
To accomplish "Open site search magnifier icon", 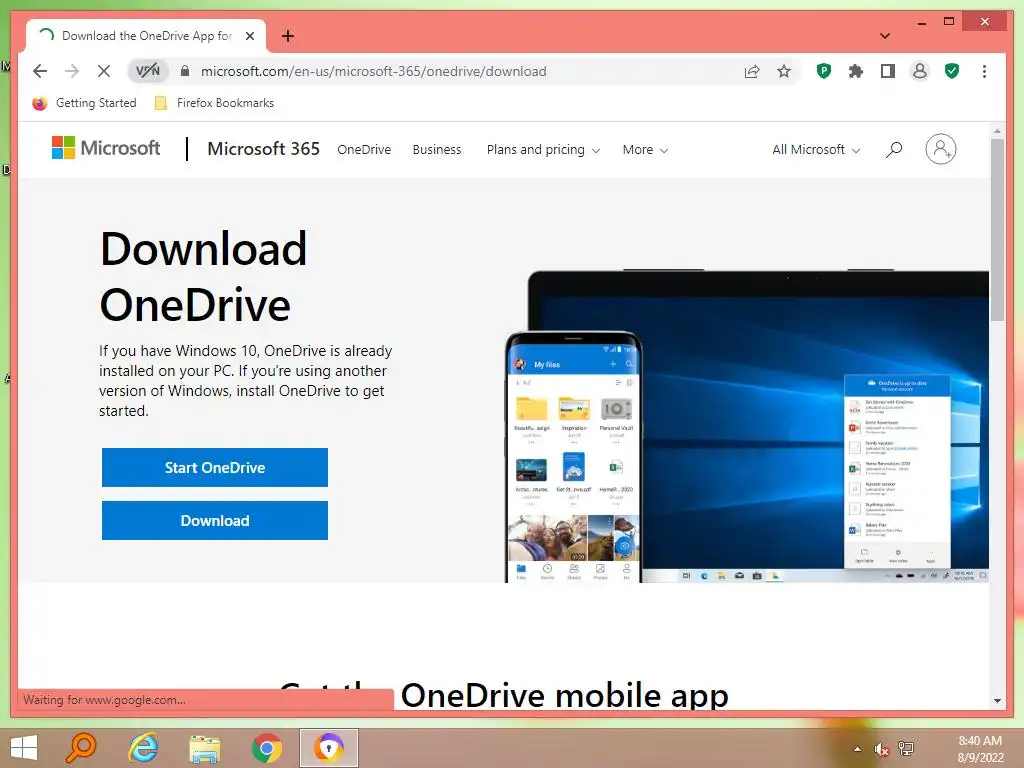I will [x=894, y=150].
